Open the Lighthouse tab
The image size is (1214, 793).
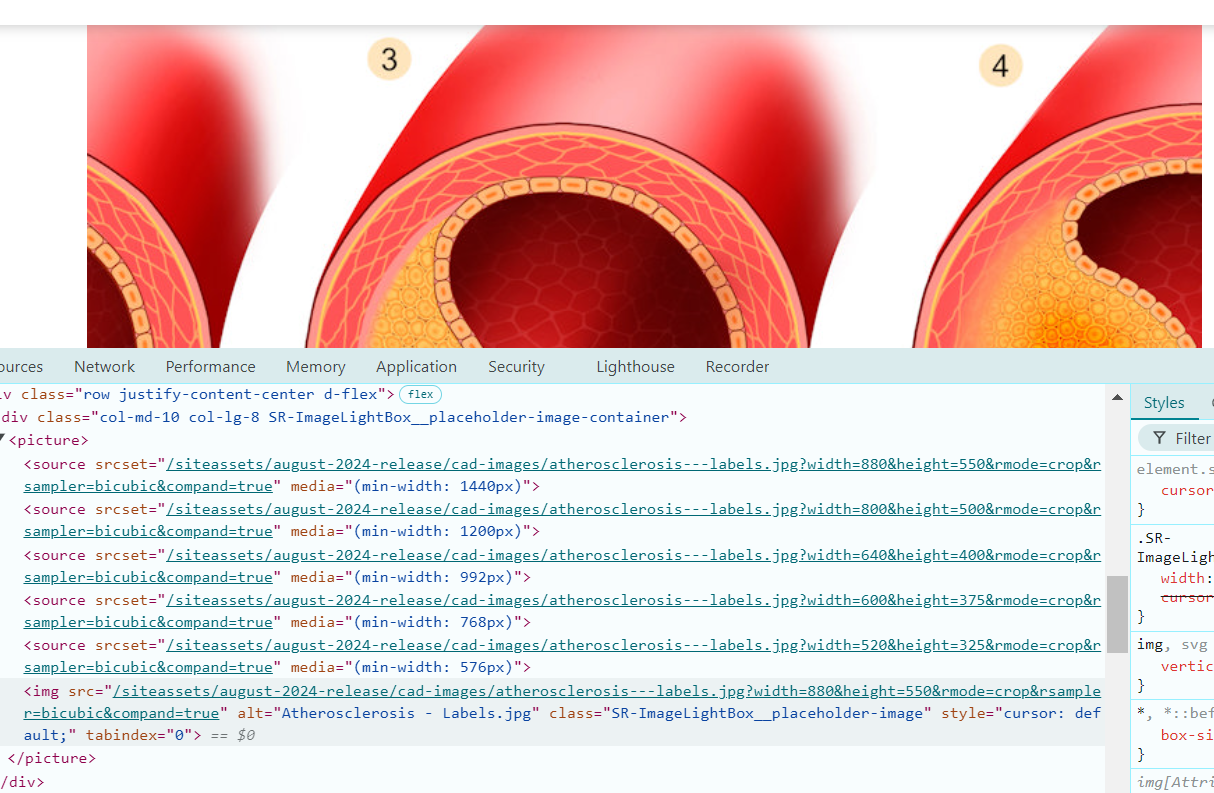(635, 367)
